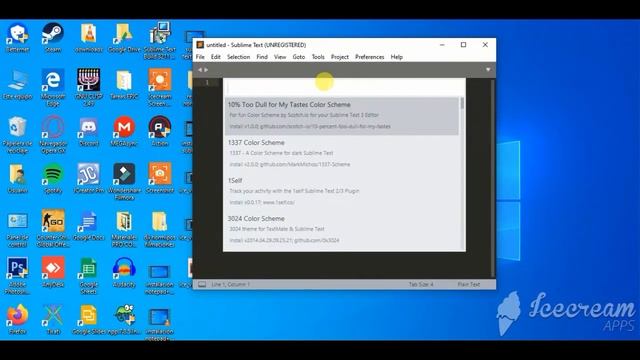Switch panel via Sublime status bar icon

click(202, 284)
